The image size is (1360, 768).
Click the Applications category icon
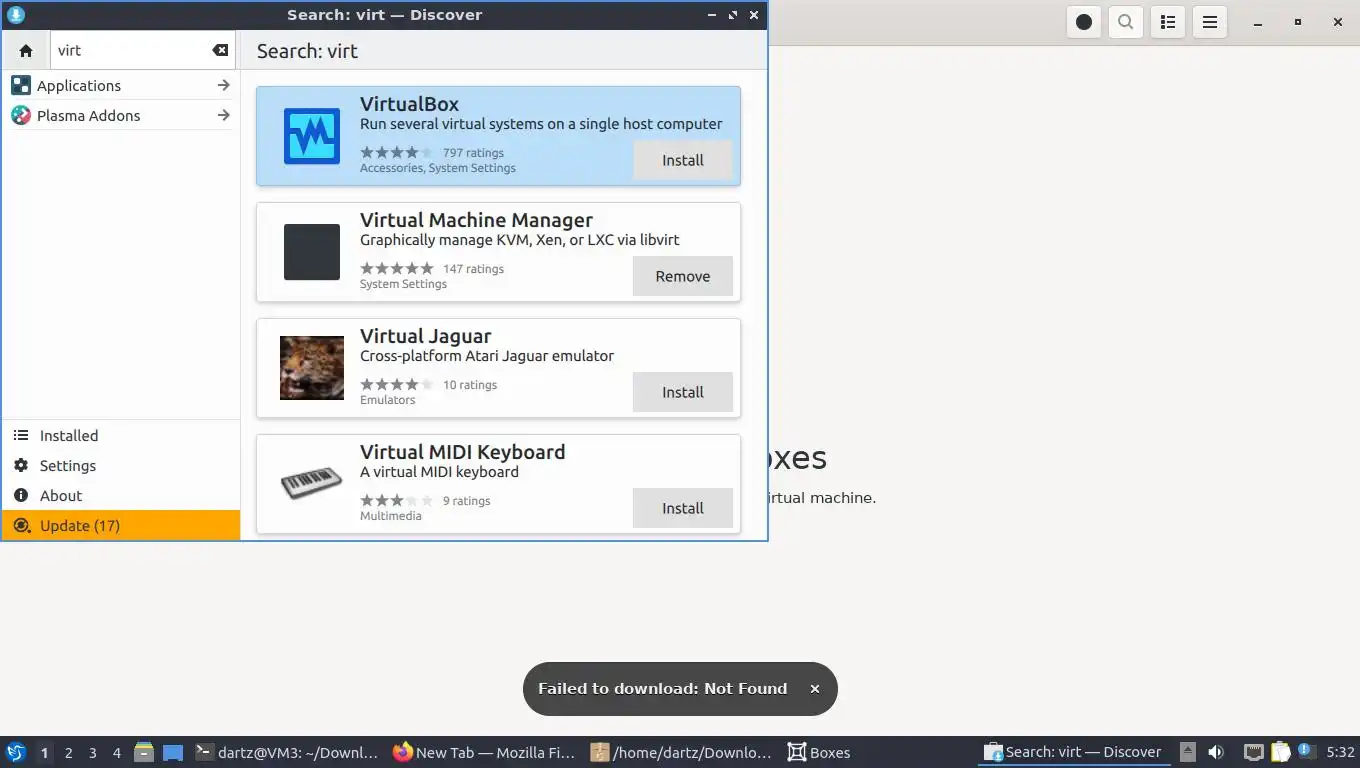pos(21,86)
